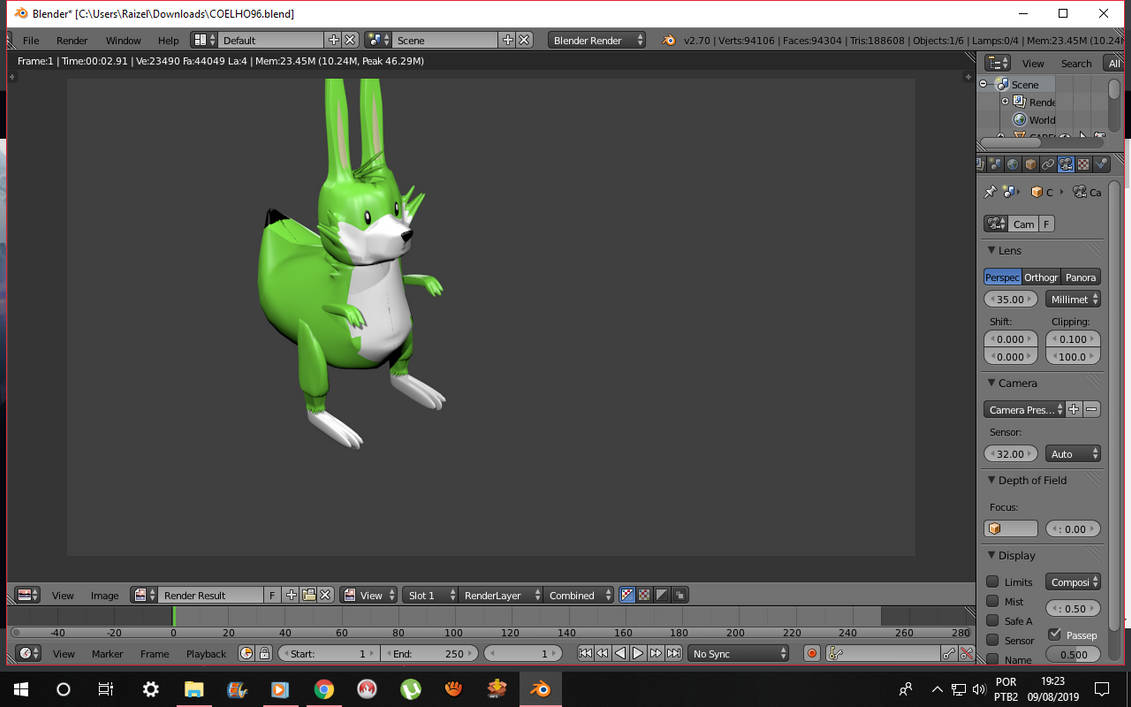The height and width of the screenshot is (707, 1131).
Task: Click the F button next to Cam datablock
Action: point(1047,223)
